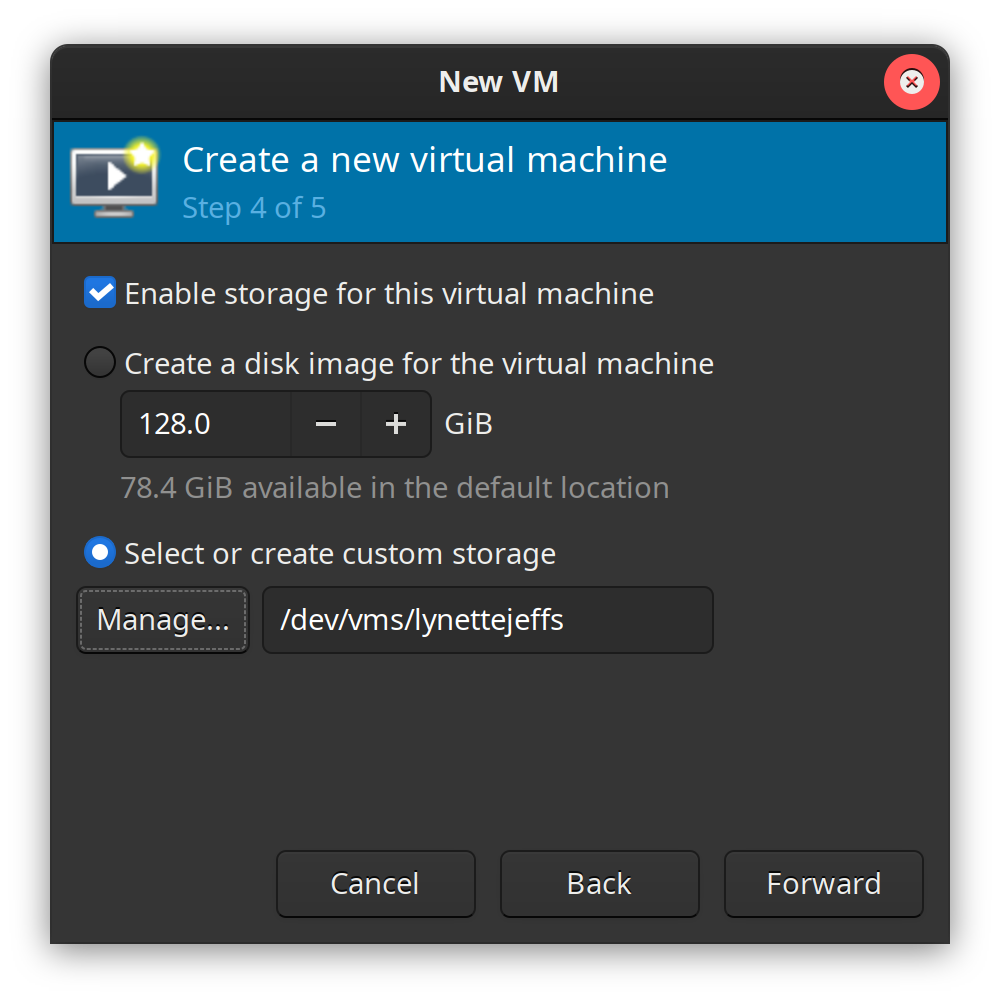This screenshot has height=1000, width=1000.
Task: Increase disk size with plus button
Action: (396, 424)
